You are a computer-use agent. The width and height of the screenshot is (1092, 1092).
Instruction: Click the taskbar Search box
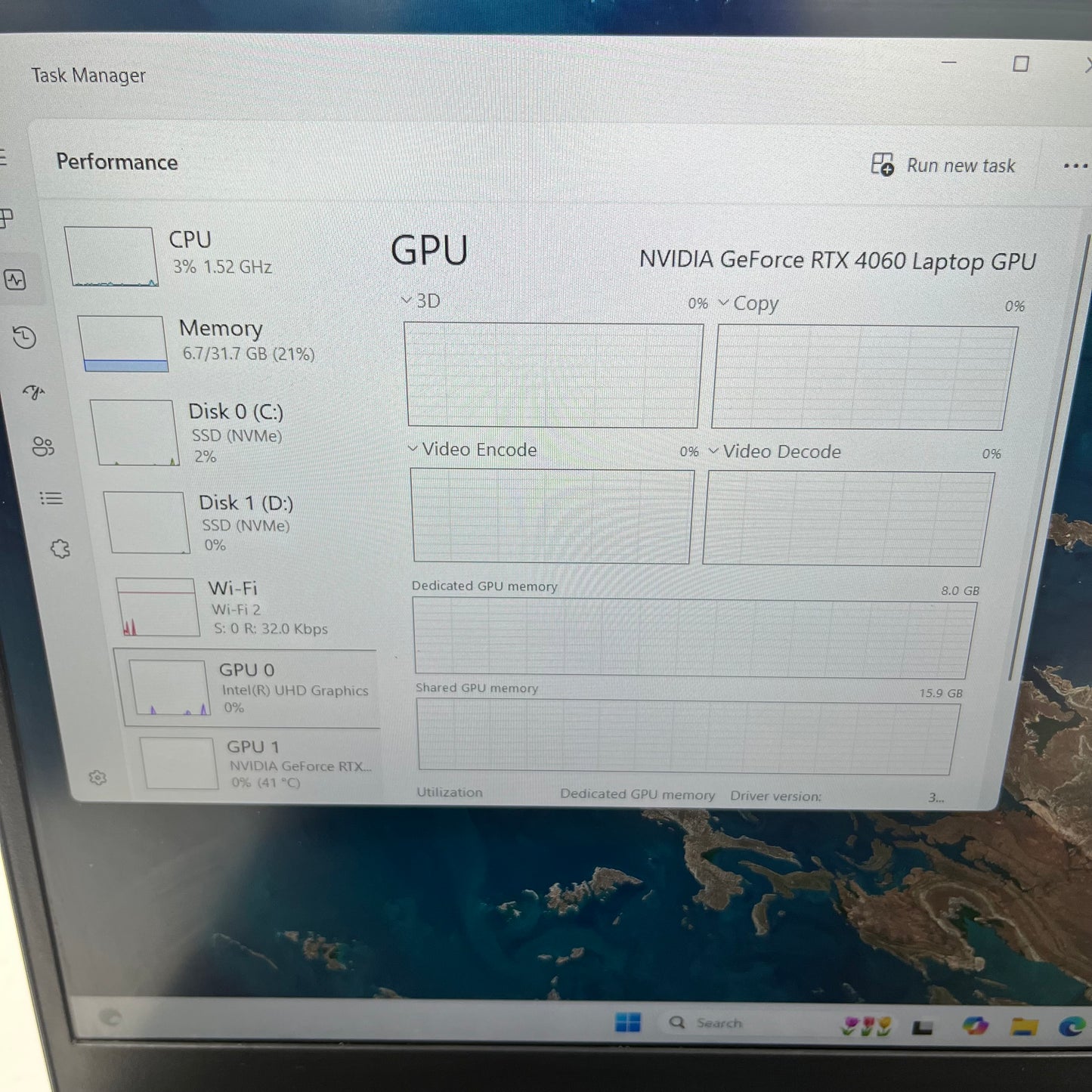click(x=744, y=1023)
